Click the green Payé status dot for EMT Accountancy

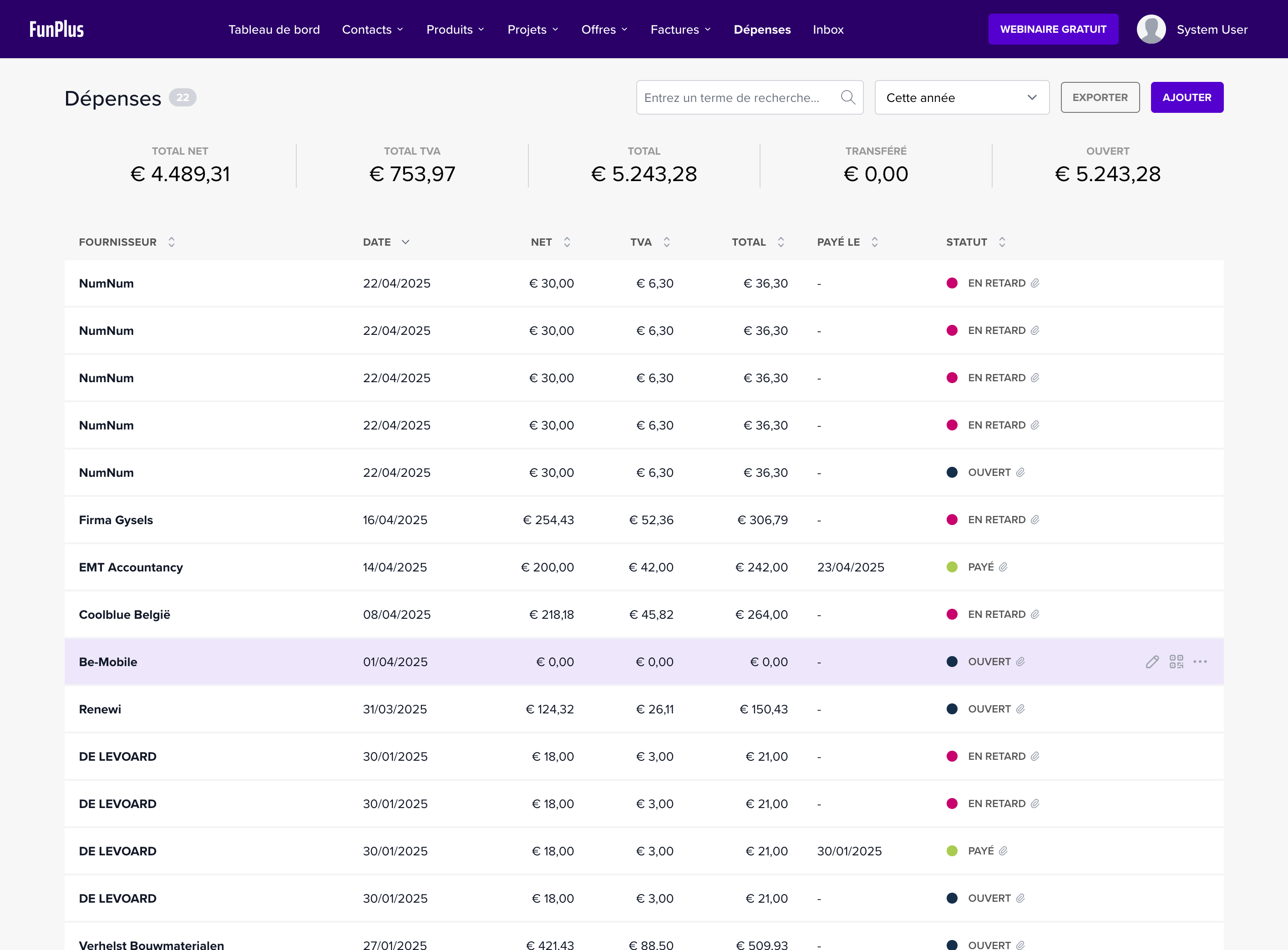tap(952, 567)
